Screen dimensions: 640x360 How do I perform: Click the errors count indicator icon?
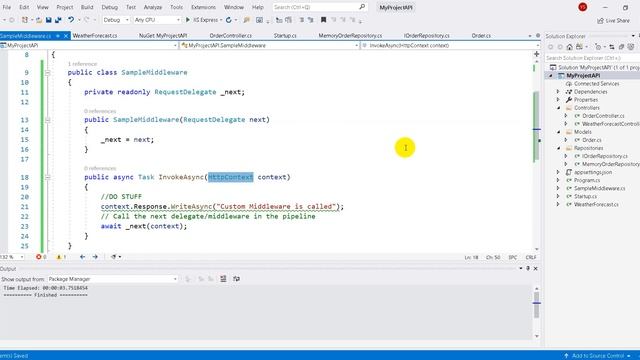39,257
